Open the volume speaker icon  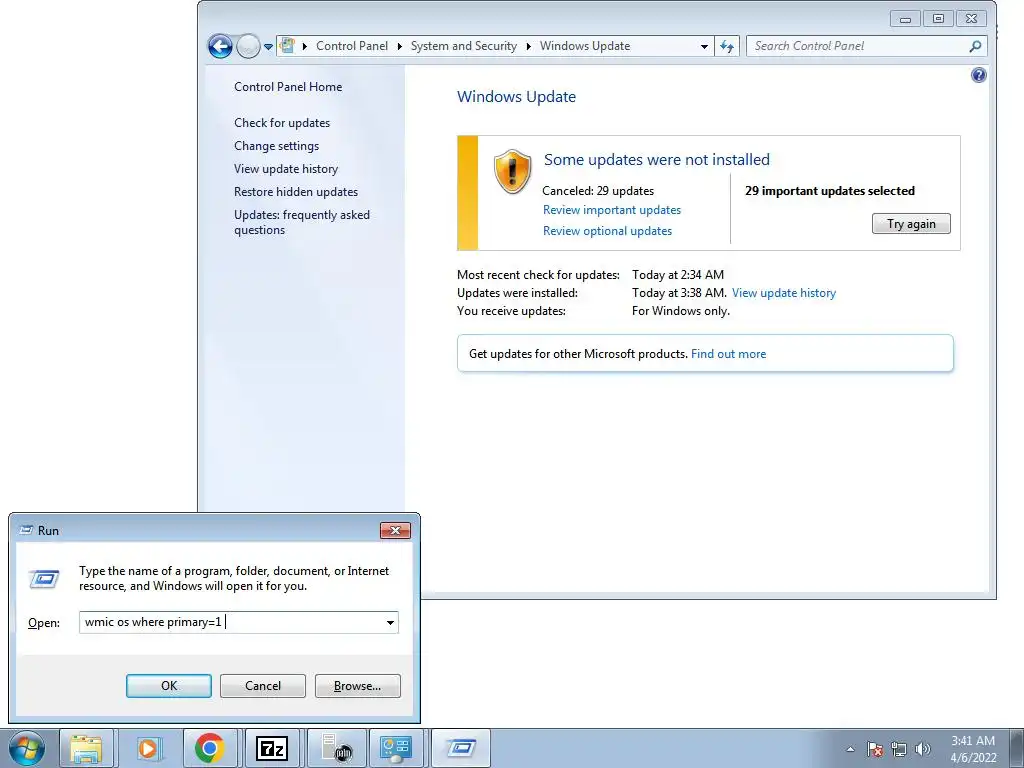(x=923, y=749)
